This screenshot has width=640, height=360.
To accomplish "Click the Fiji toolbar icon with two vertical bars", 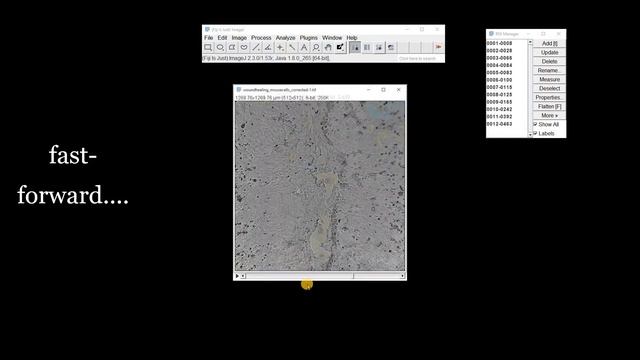I will (x=367, y=47).
